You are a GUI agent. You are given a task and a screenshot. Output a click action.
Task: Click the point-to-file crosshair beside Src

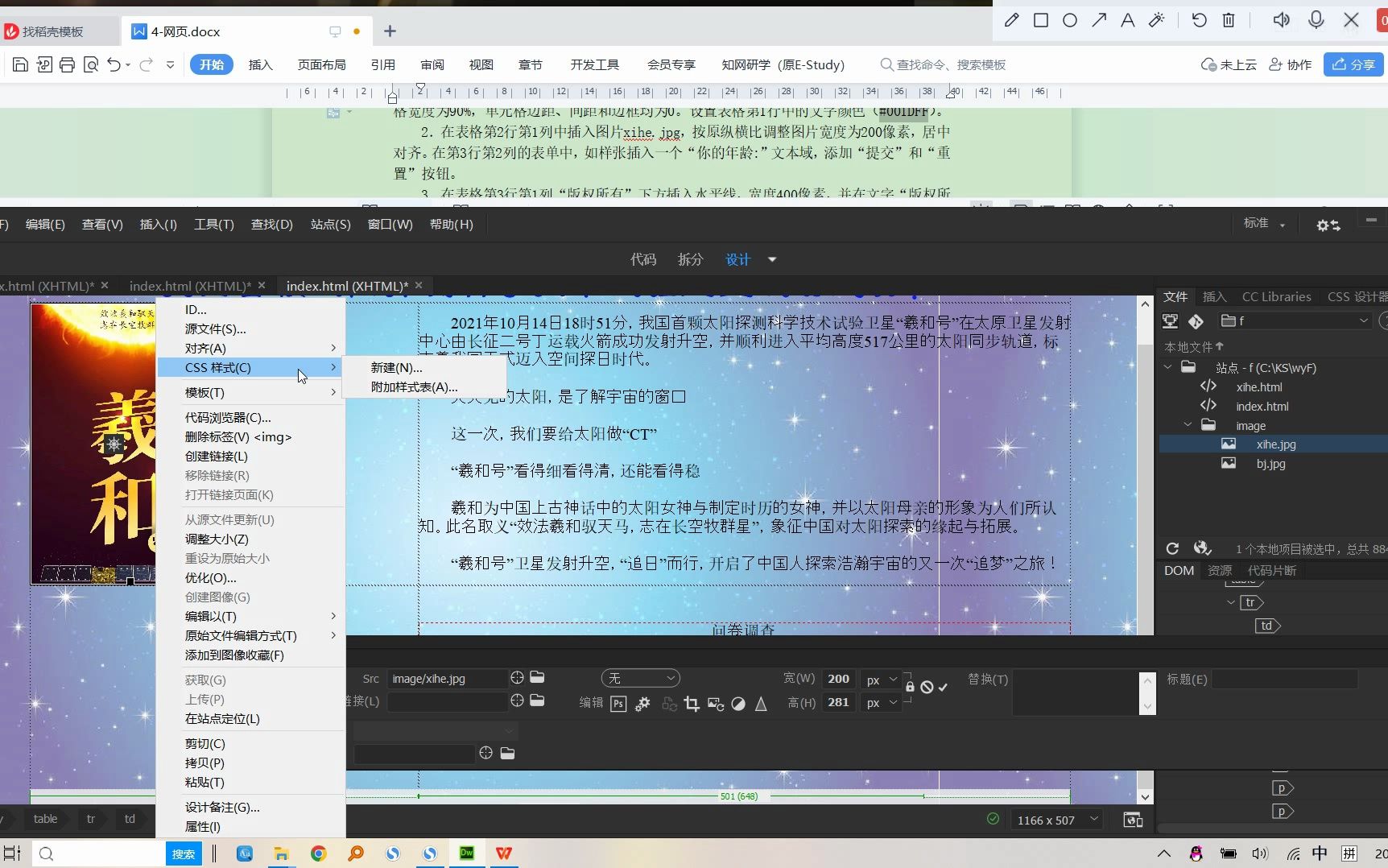pos(516,678)
